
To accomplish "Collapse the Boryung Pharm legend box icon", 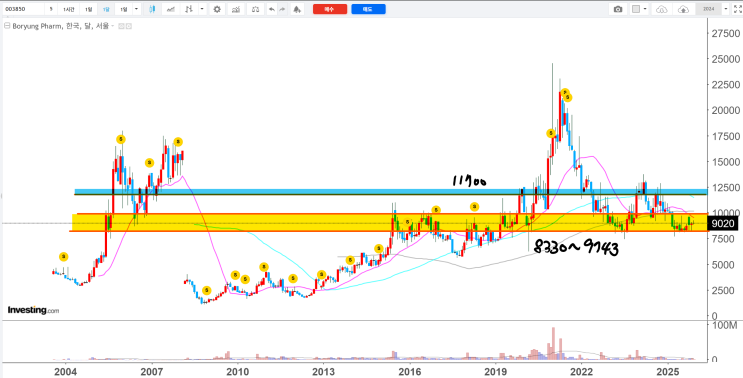I will point(6,26).
